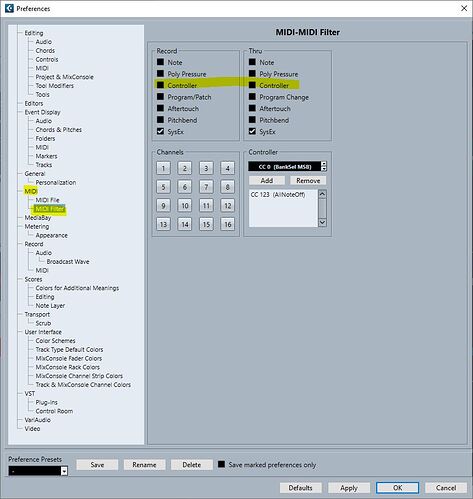This screenshot has height=499, width=473.
Task: Filter MIDI channel 4 button
Action: click(x=228, y=168)
